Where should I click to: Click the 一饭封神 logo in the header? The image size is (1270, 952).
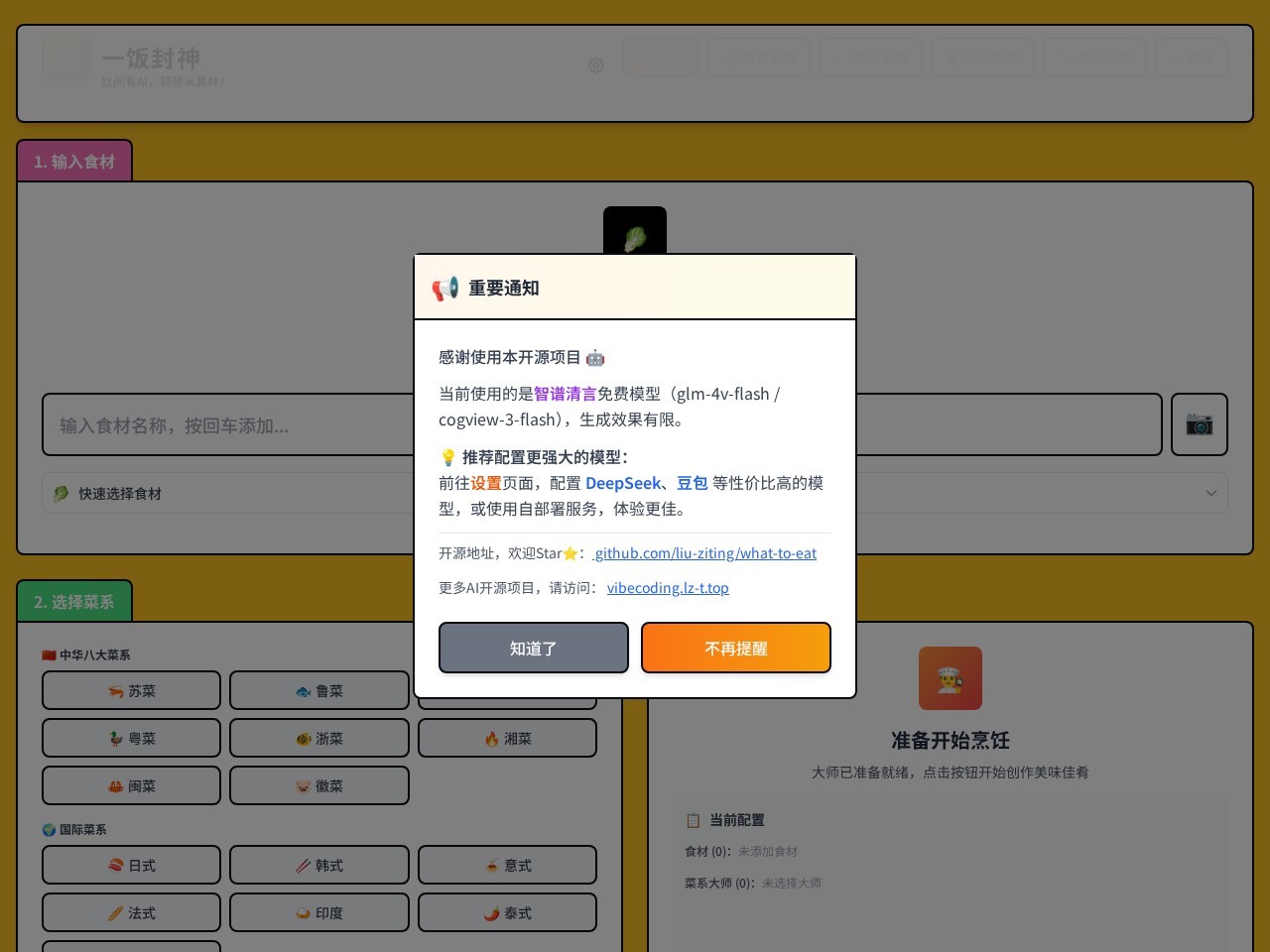65,58
